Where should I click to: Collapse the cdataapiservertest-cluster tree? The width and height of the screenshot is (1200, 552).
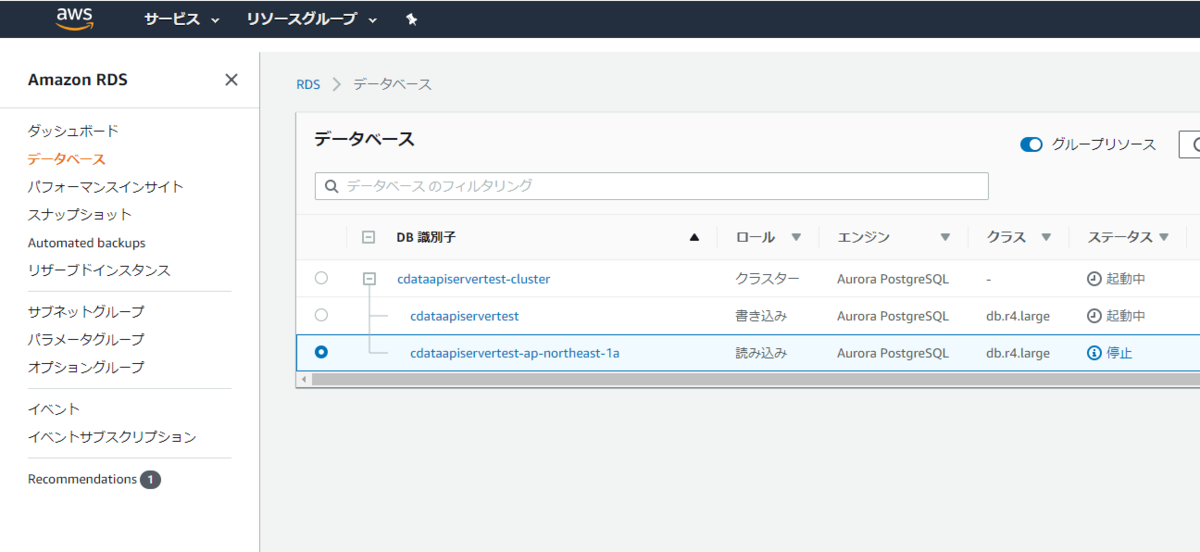[369, 279]
